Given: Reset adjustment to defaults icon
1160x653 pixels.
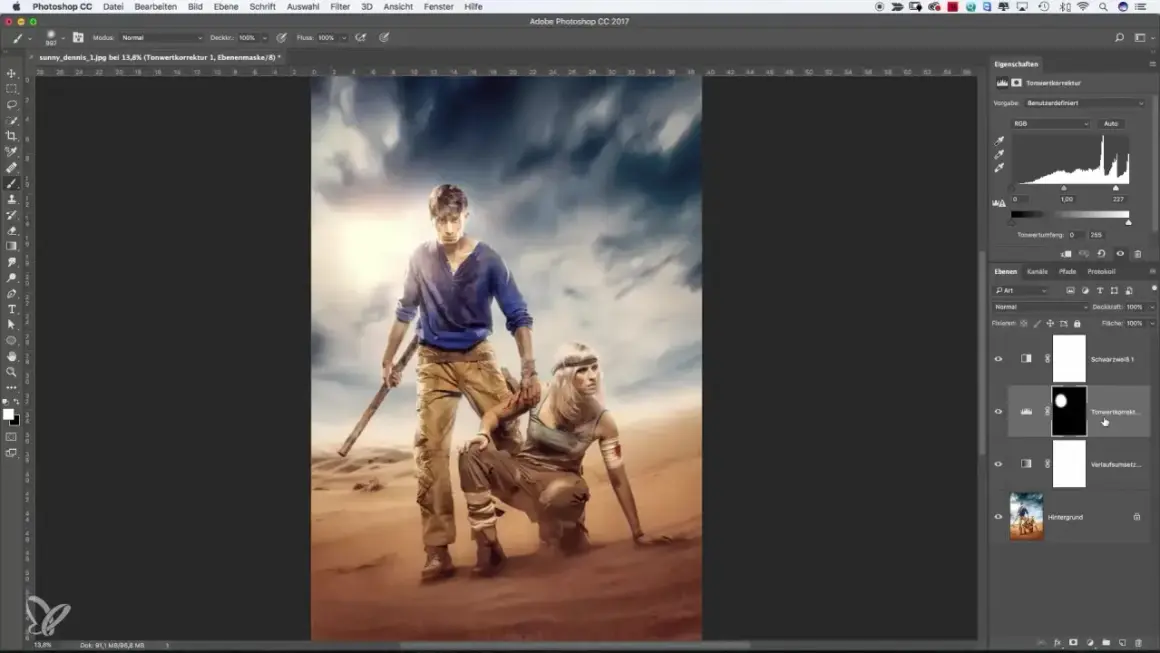Looking at the screenshot, I should tap(1102, 254).
